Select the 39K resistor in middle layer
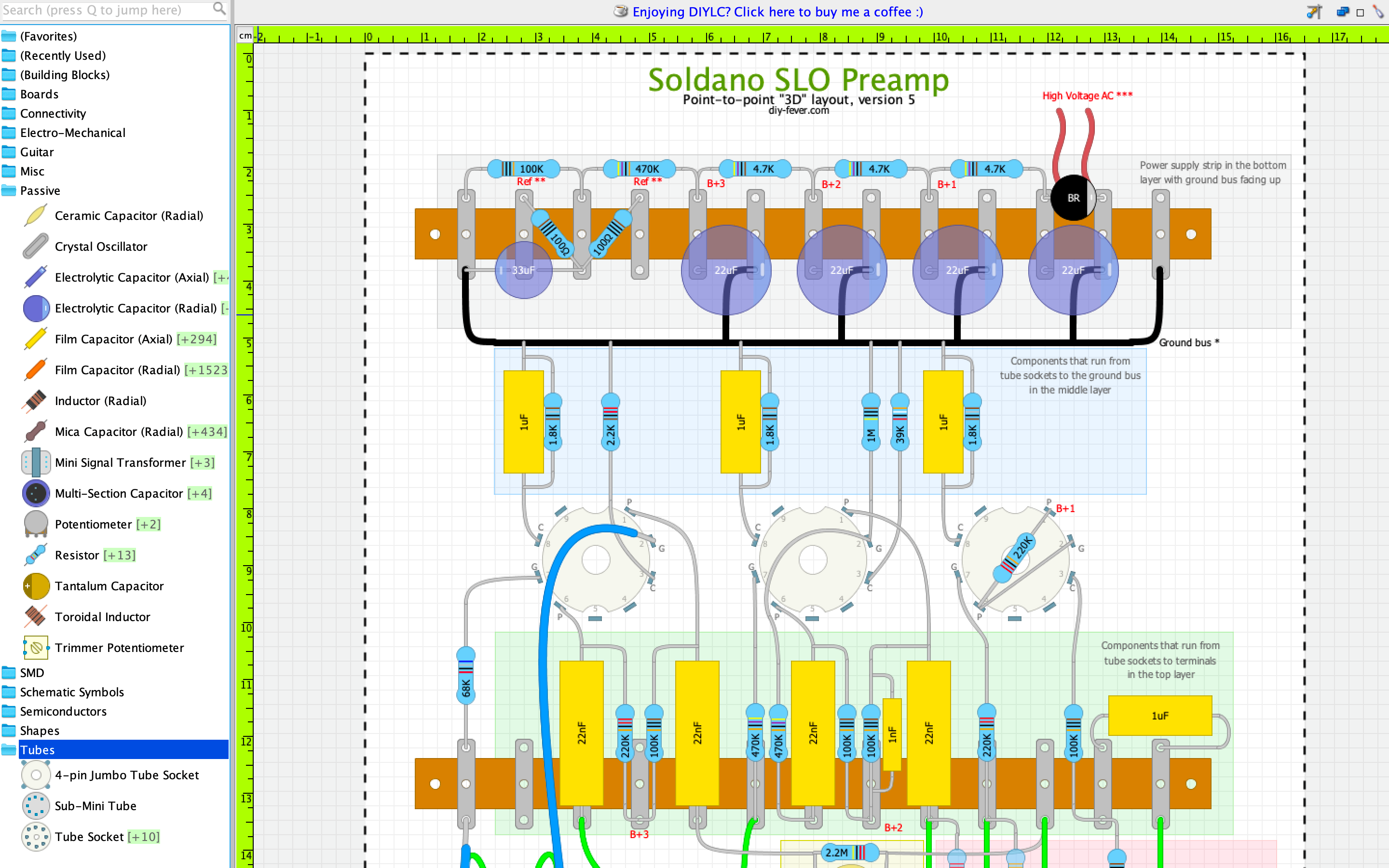1389x868 pixels. pyautogui.click(x=899, y=422)
